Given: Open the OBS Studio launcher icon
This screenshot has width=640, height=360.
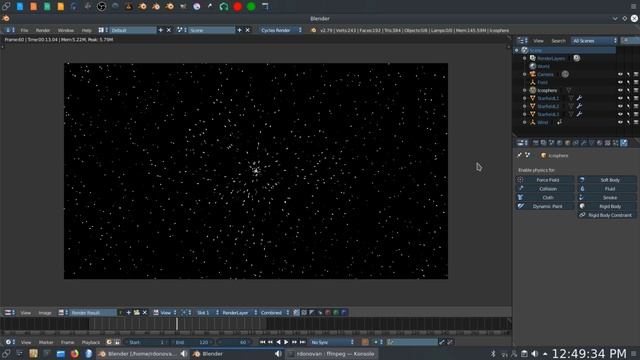Looking at the screenshot, I should pos(101,6).
